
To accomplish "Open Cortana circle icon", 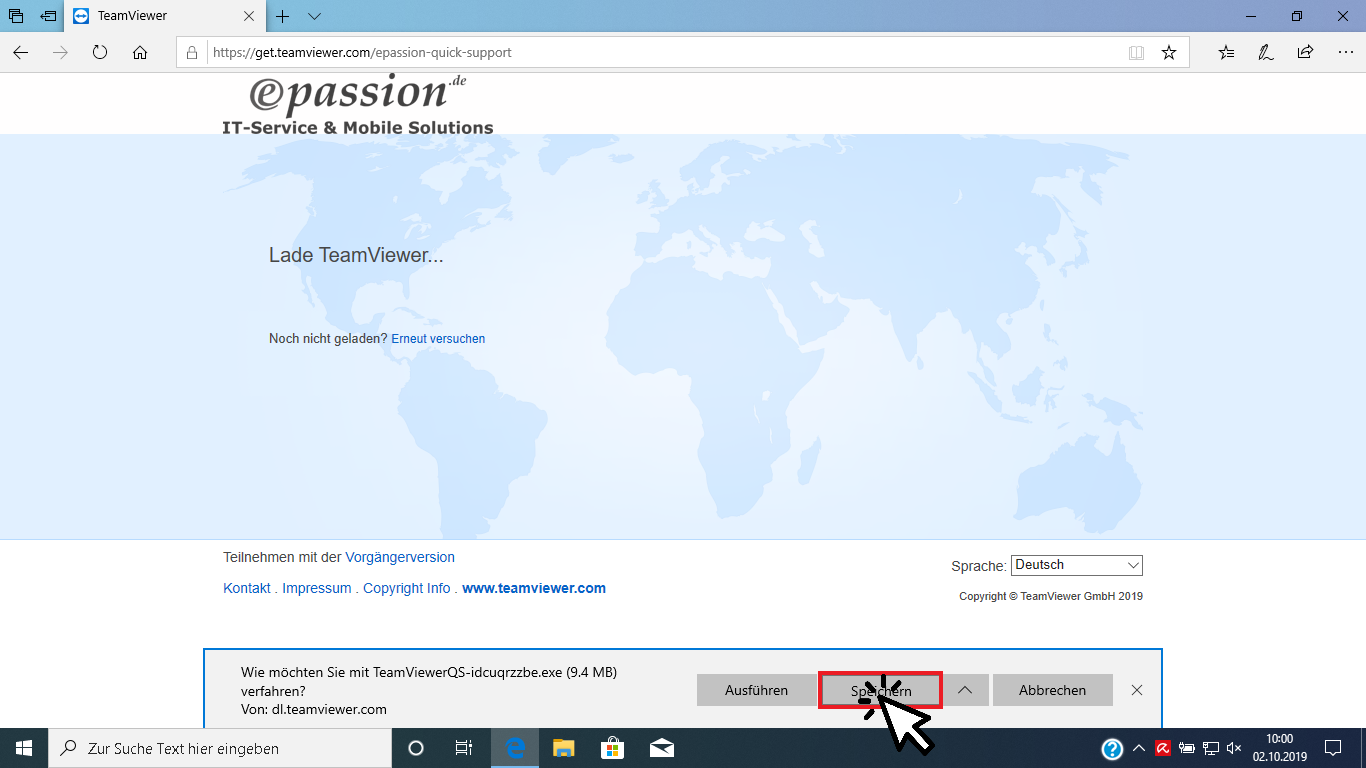I will 416,748.
